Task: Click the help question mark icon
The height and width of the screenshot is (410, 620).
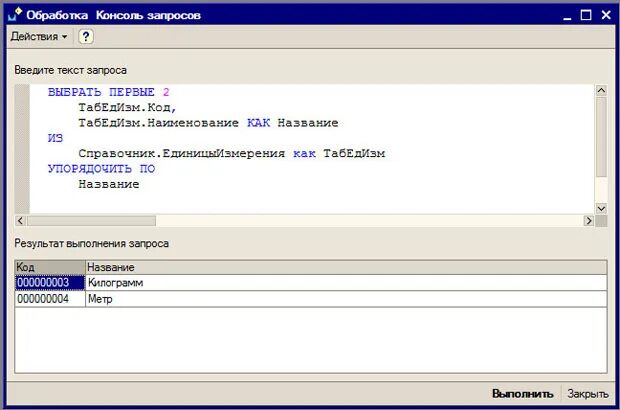Action: [86, 36]
